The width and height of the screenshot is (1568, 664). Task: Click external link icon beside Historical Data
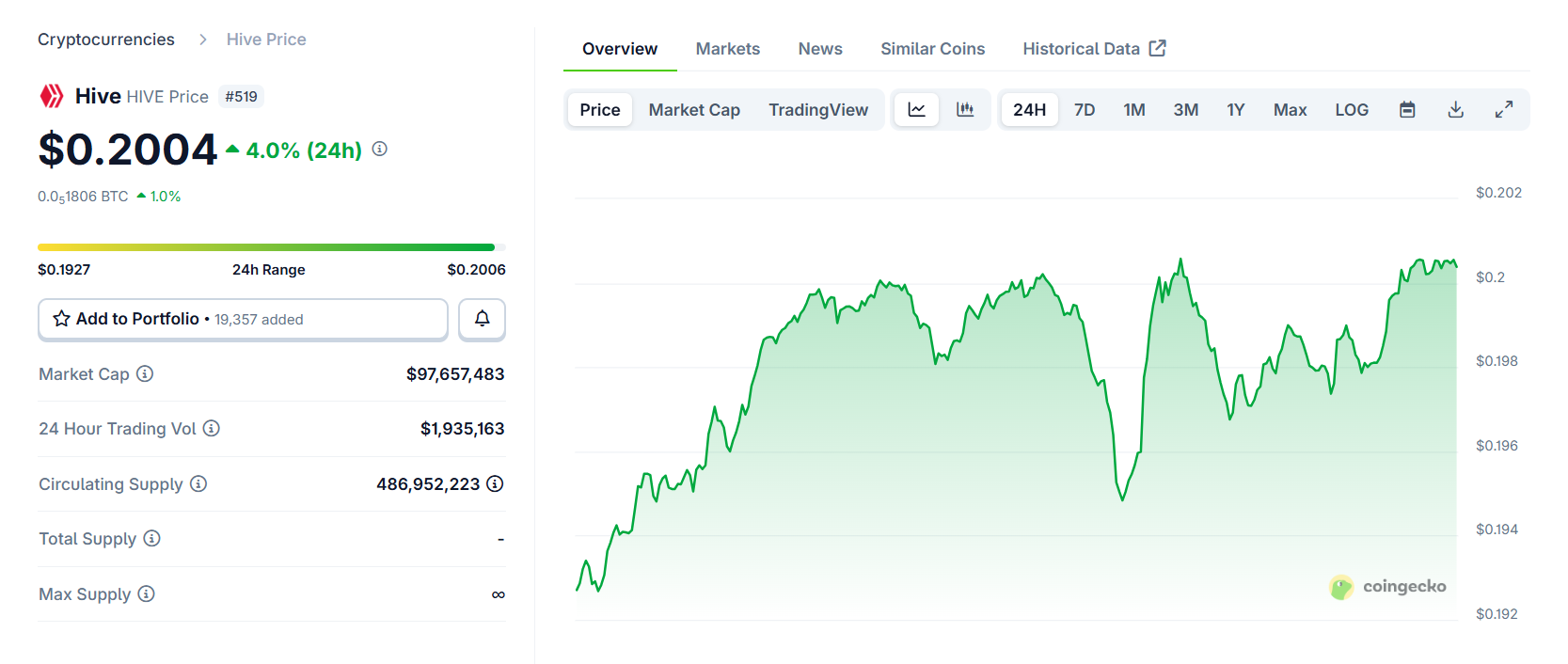[x=1158, y=48]
